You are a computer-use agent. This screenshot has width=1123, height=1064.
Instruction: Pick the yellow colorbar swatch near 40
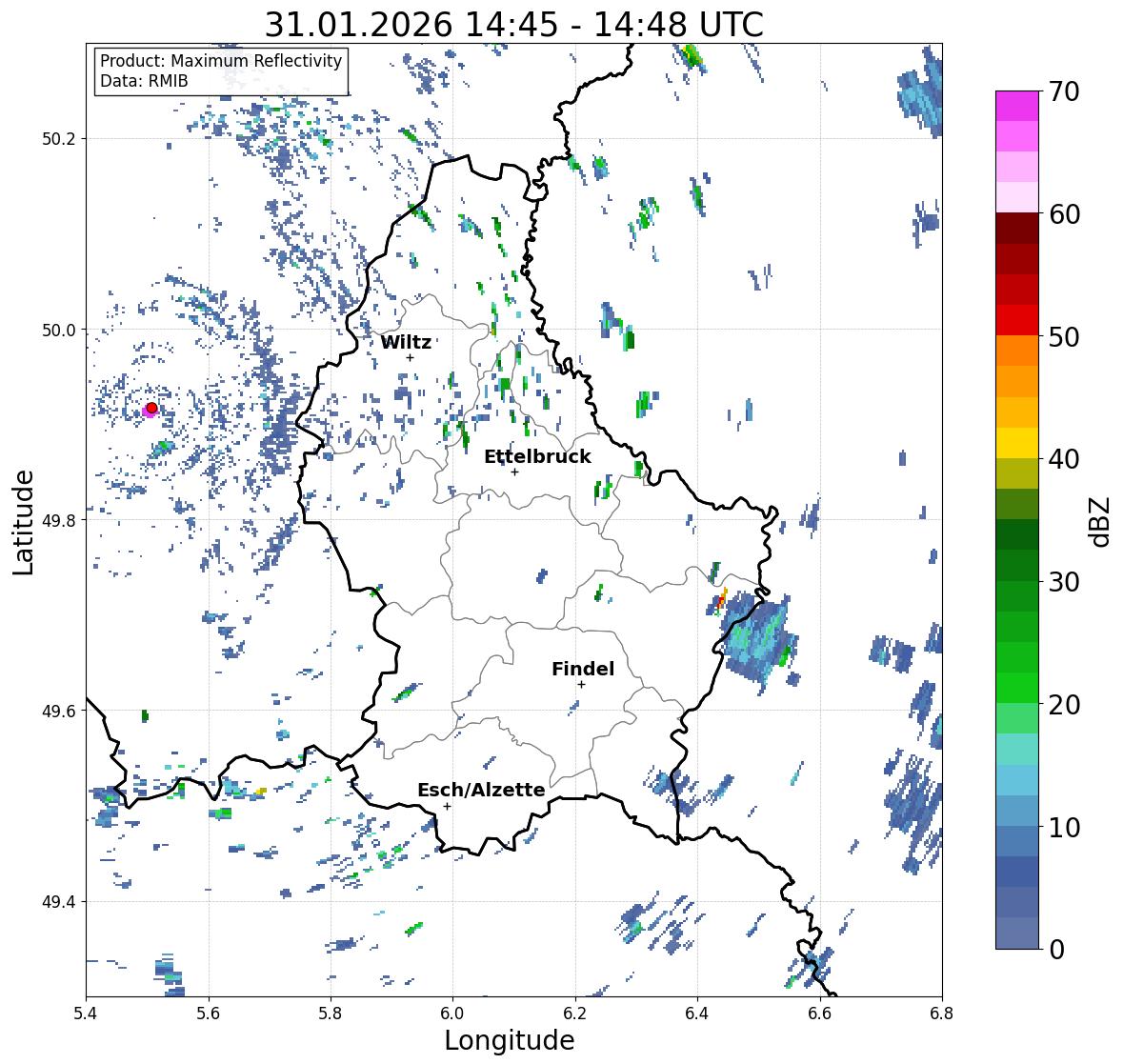pos(1017,443)
